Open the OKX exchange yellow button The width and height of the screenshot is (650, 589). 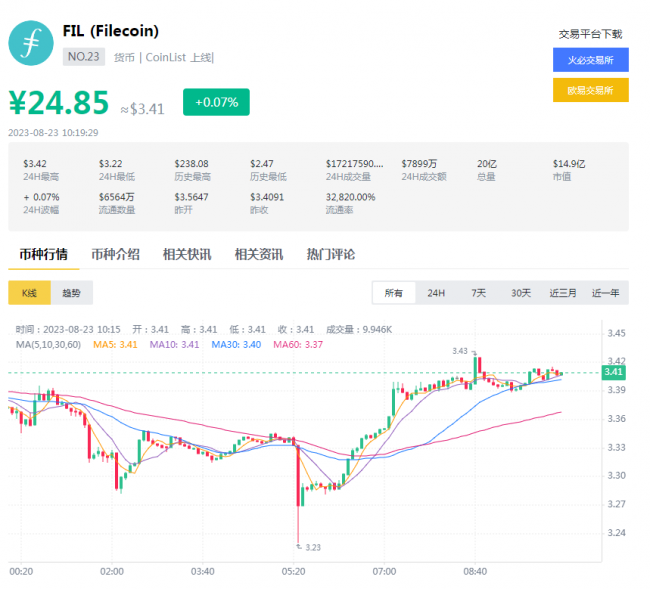point(590,90)
